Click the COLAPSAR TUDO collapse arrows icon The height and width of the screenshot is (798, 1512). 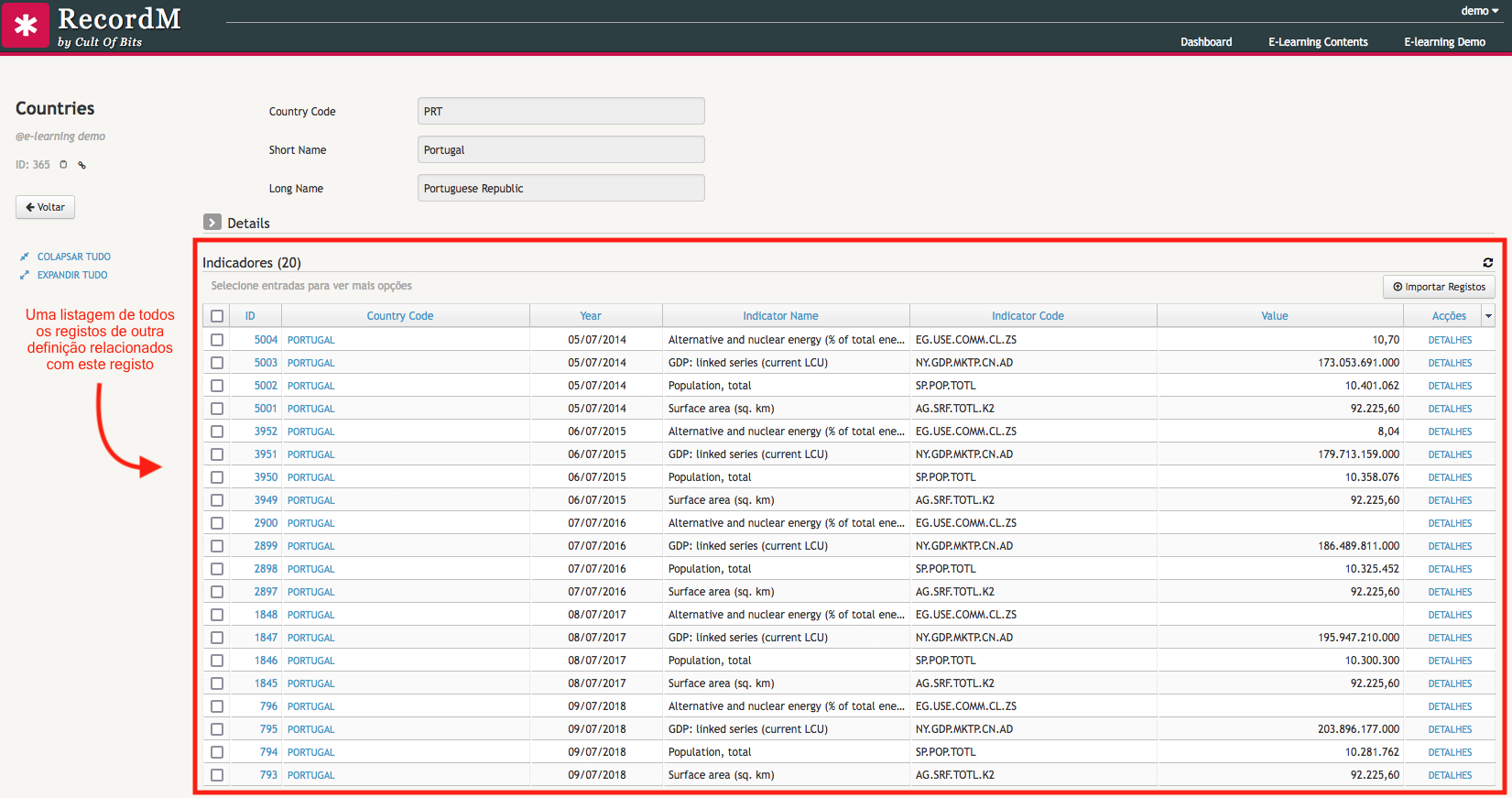coord(25,257)
